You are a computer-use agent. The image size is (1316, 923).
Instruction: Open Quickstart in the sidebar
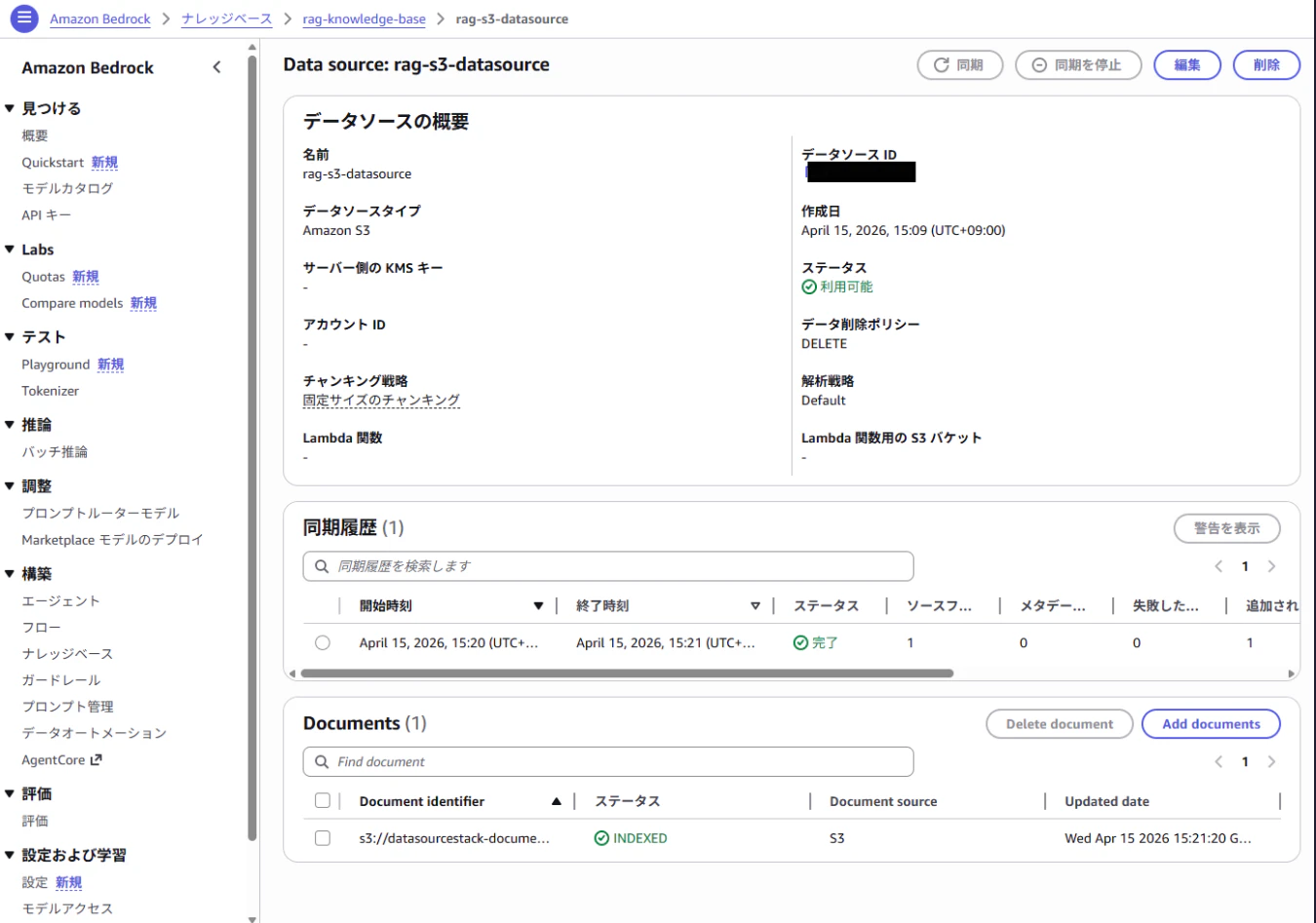[x=53, y=163]
